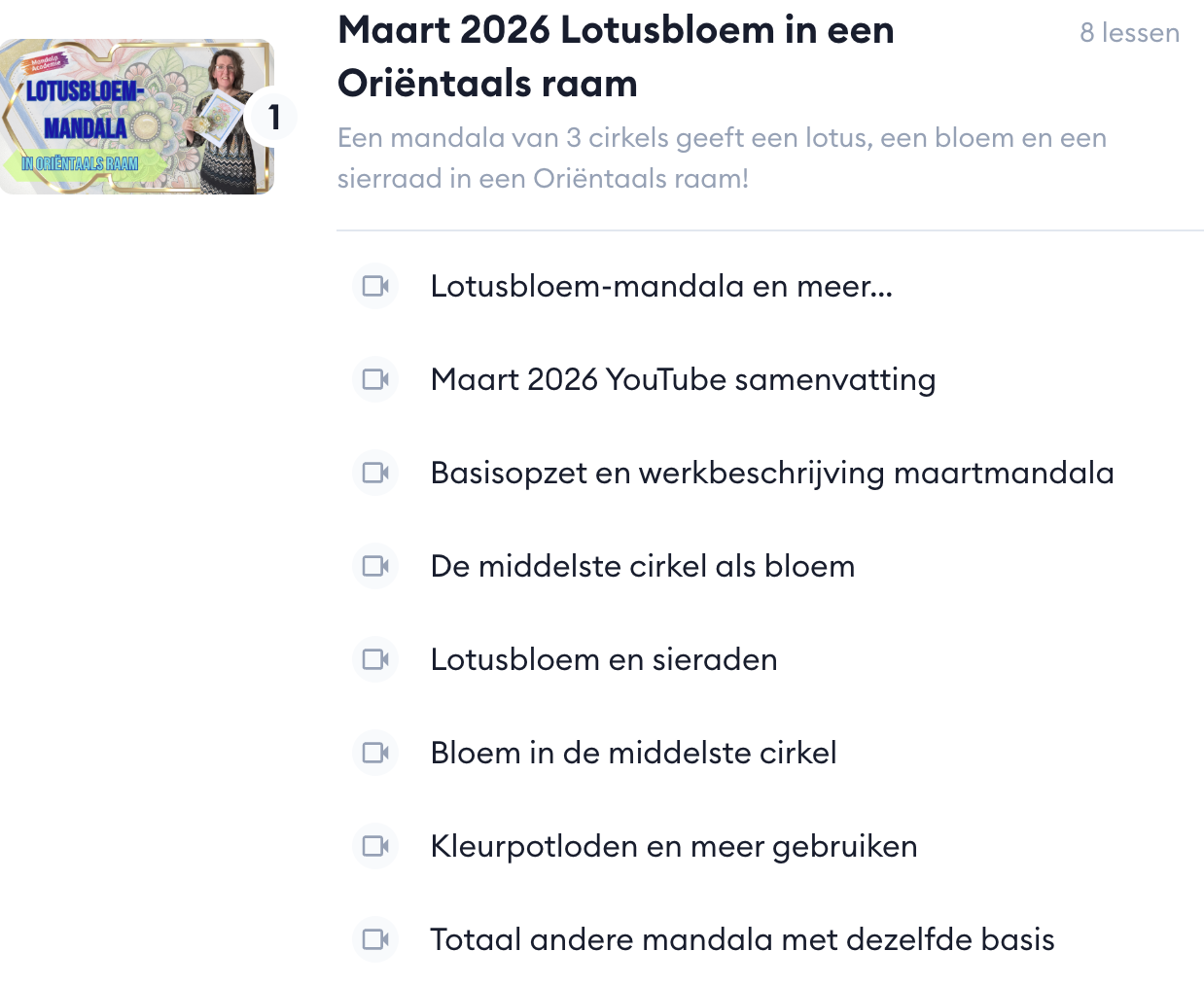The image size is (1204, 986).
Task: Click the module number 1 badge
Action: 273,117
